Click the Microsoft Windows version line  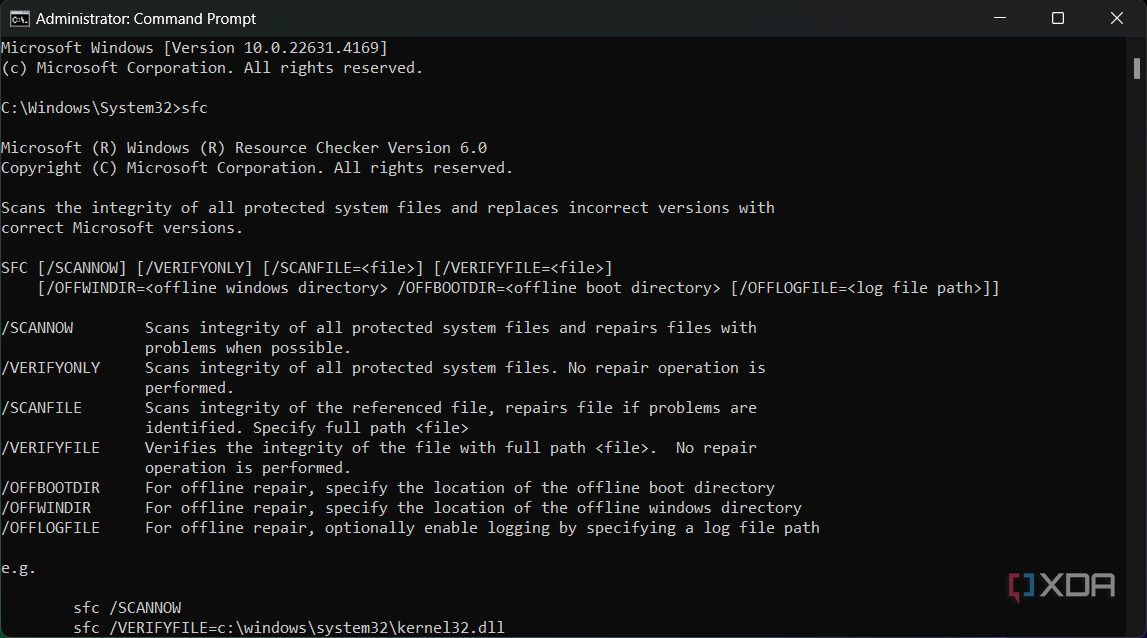194,48
